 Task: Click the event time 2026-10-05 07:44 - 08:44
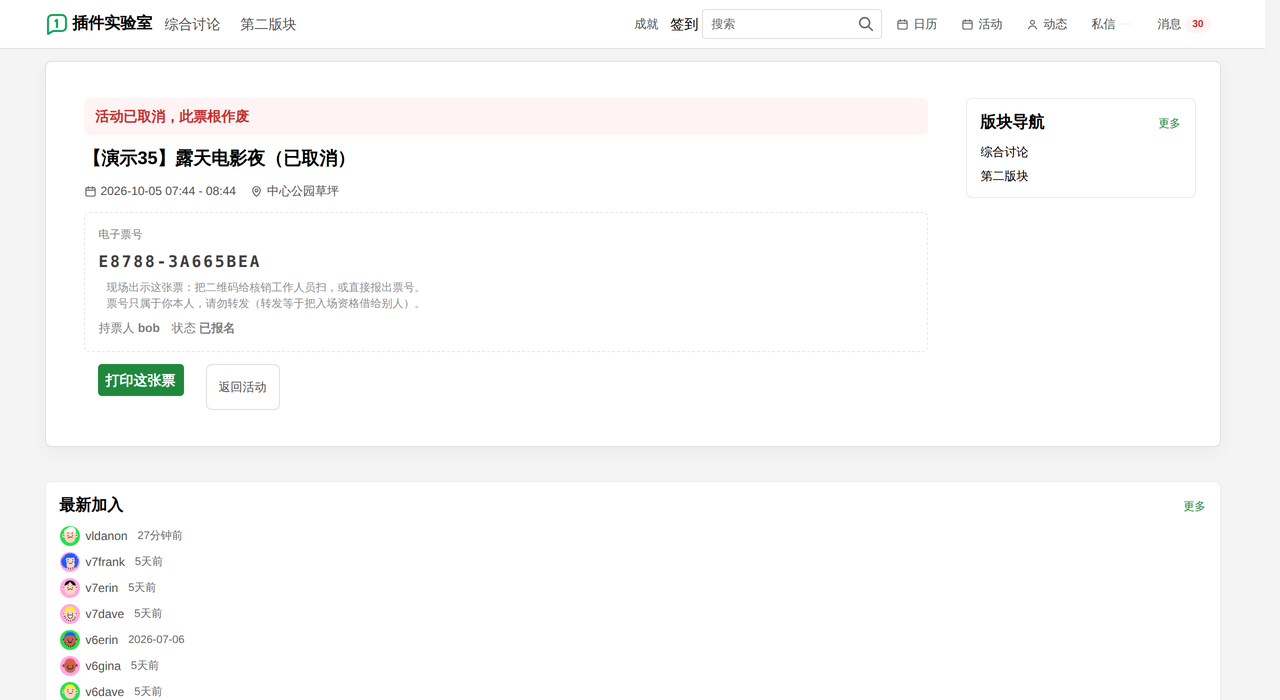(168, 191)
